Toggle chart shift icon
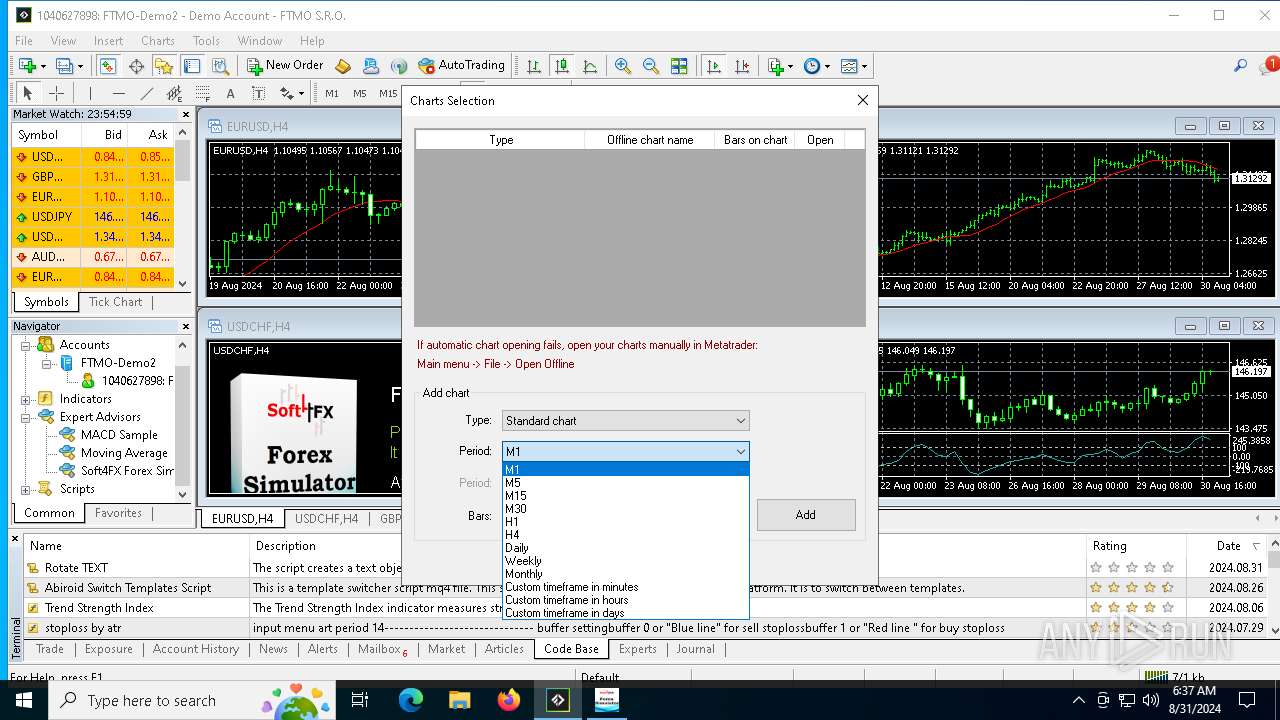The image size is (1280, 720). tap(742, 66)
